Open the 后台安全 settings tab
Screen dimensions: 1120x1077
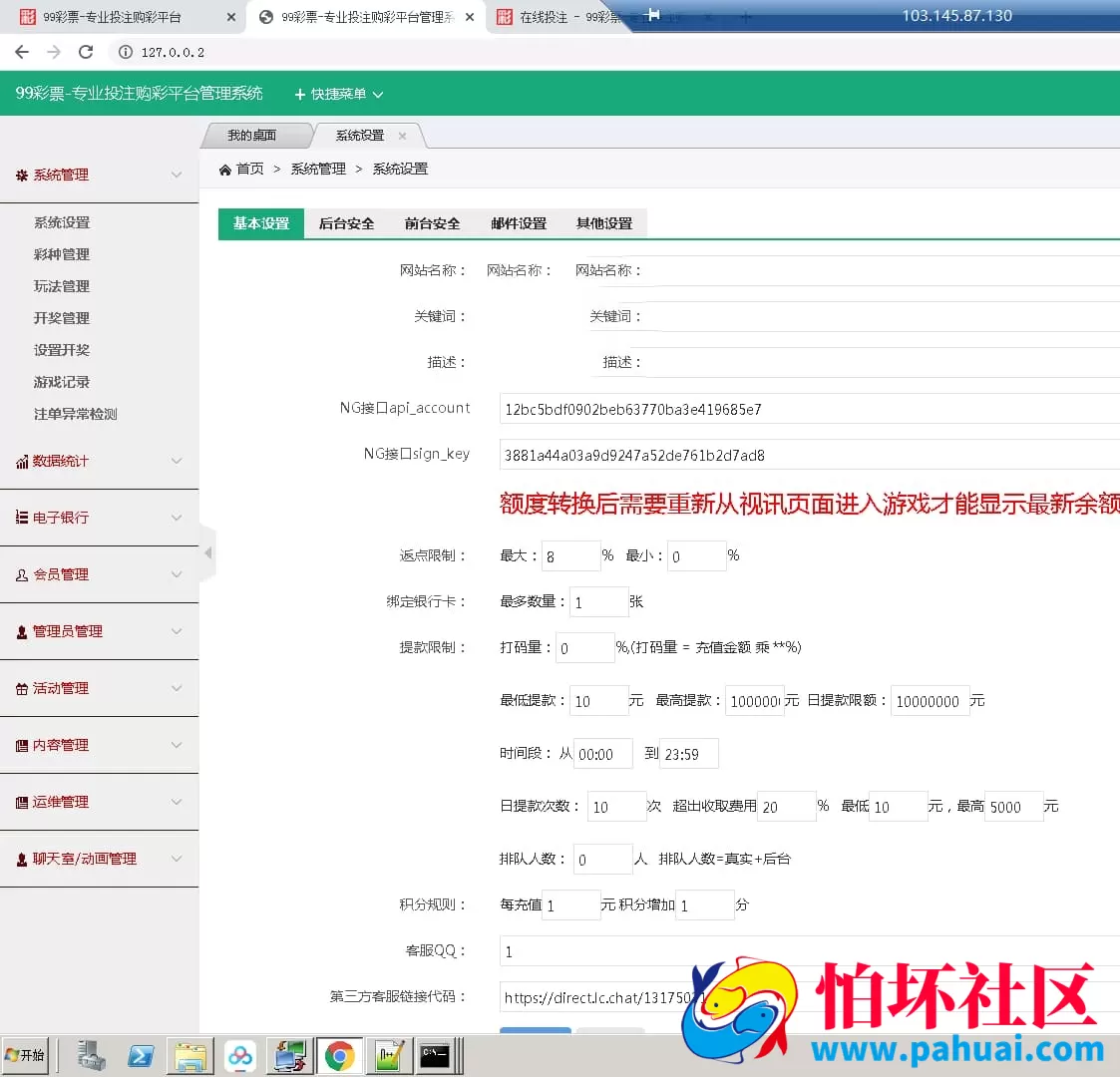click(x=346, y=223)
